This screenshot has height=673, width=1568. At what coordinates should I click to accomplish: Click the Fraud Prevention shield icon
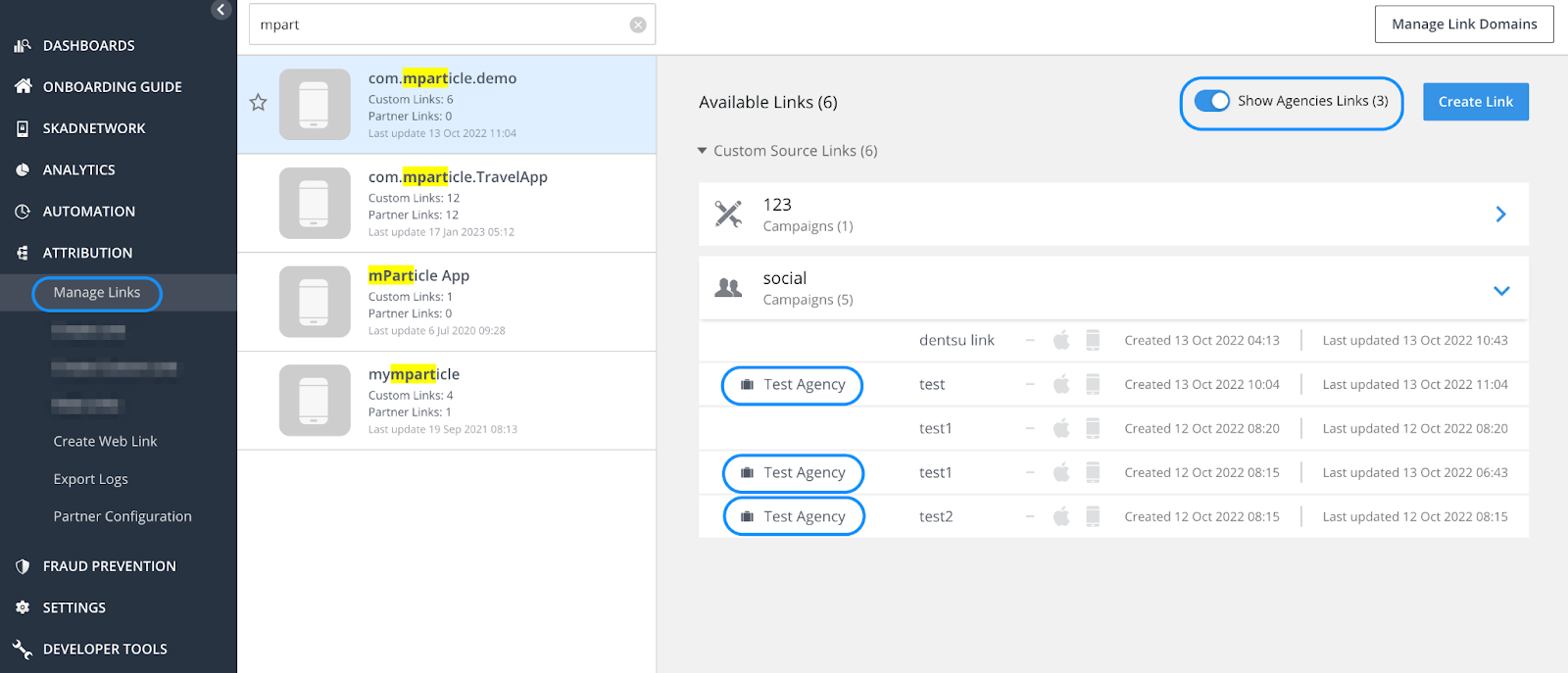pyautogui.click(x=23, y=566)
